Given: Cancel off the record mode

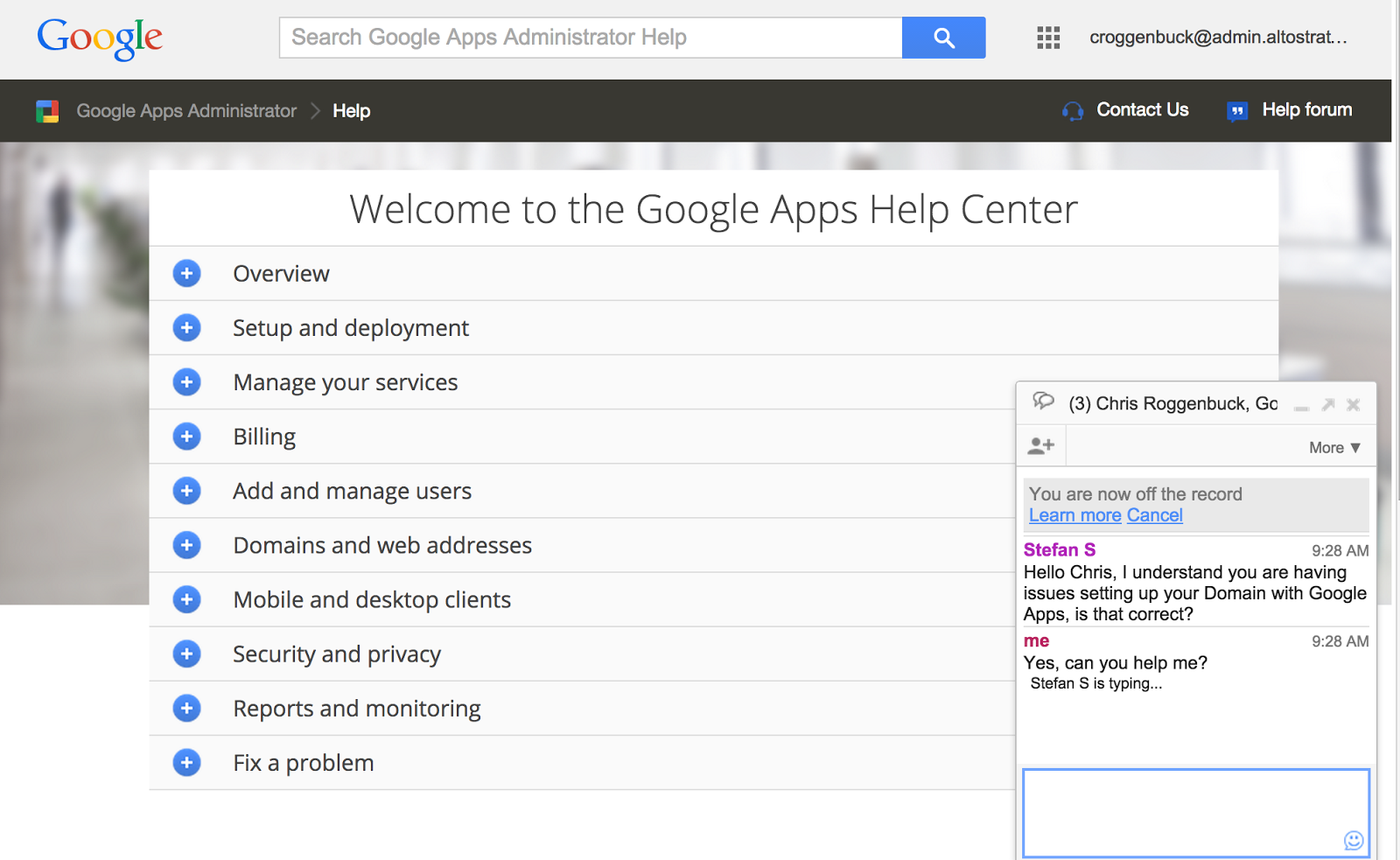Looking at the screenshot, I should pos(1154,515).
